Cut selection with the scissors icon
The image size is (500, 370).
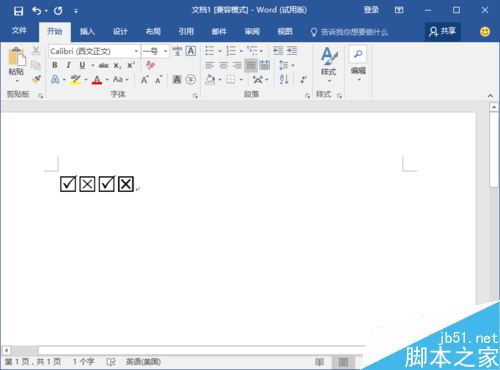(x=36, y=51)
